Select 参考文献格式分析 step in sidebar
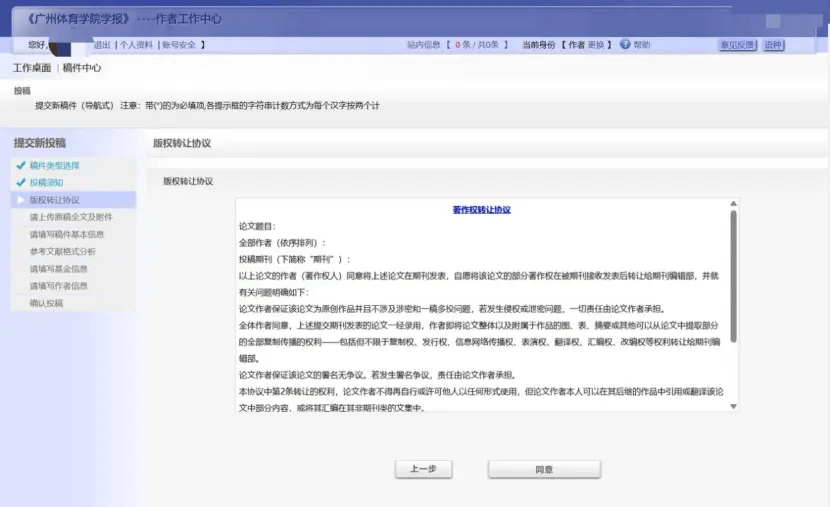Viewport: 830px width, 507px height. pyautogui.click(x=63, y=251)
